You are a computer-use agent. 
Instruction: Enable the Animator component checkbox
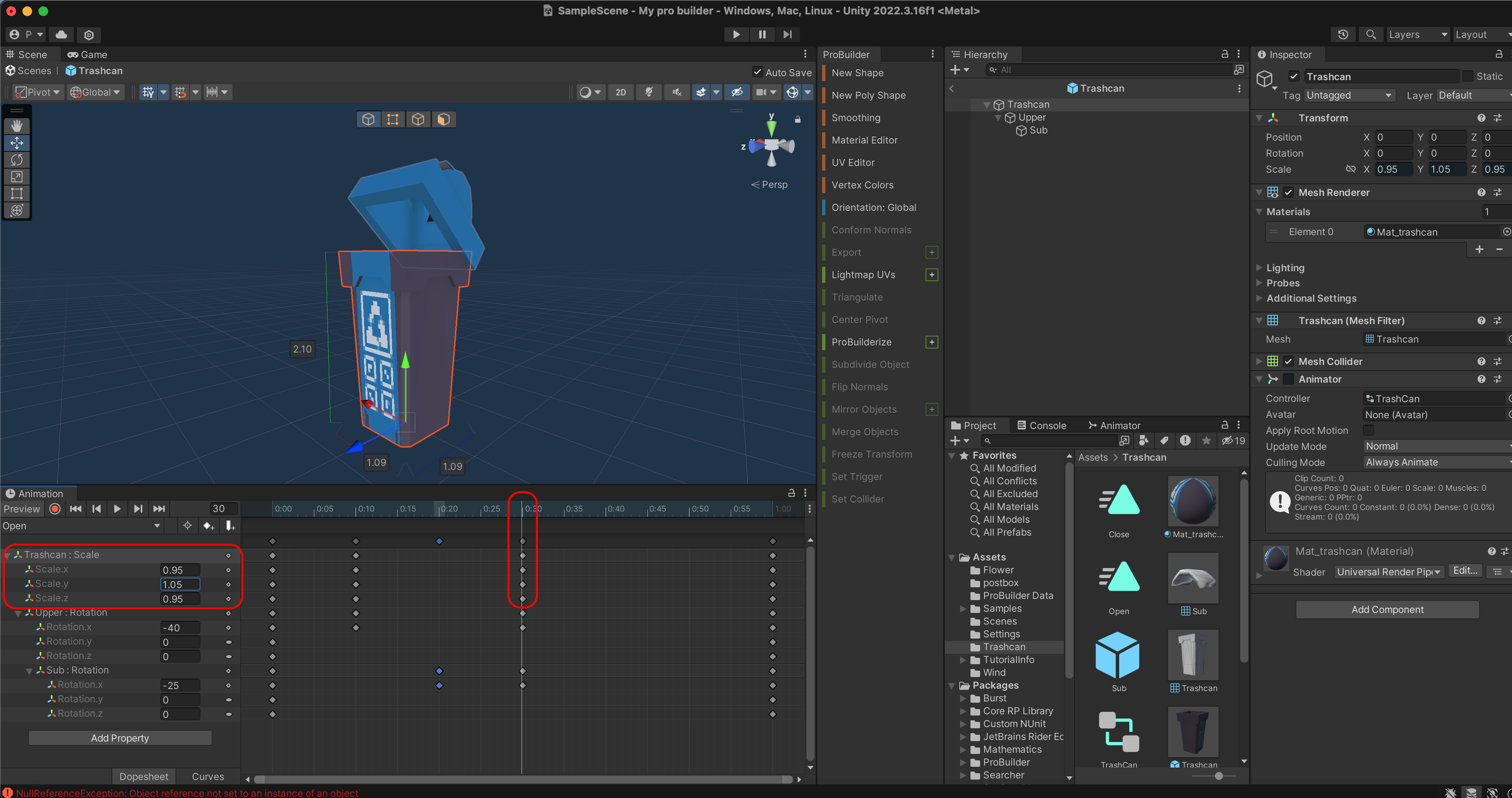coord(1288,379)
